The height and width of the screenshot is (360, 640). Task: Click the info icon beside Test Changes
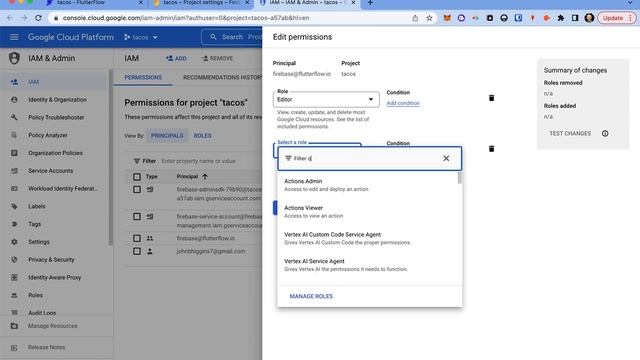(605, 133)
